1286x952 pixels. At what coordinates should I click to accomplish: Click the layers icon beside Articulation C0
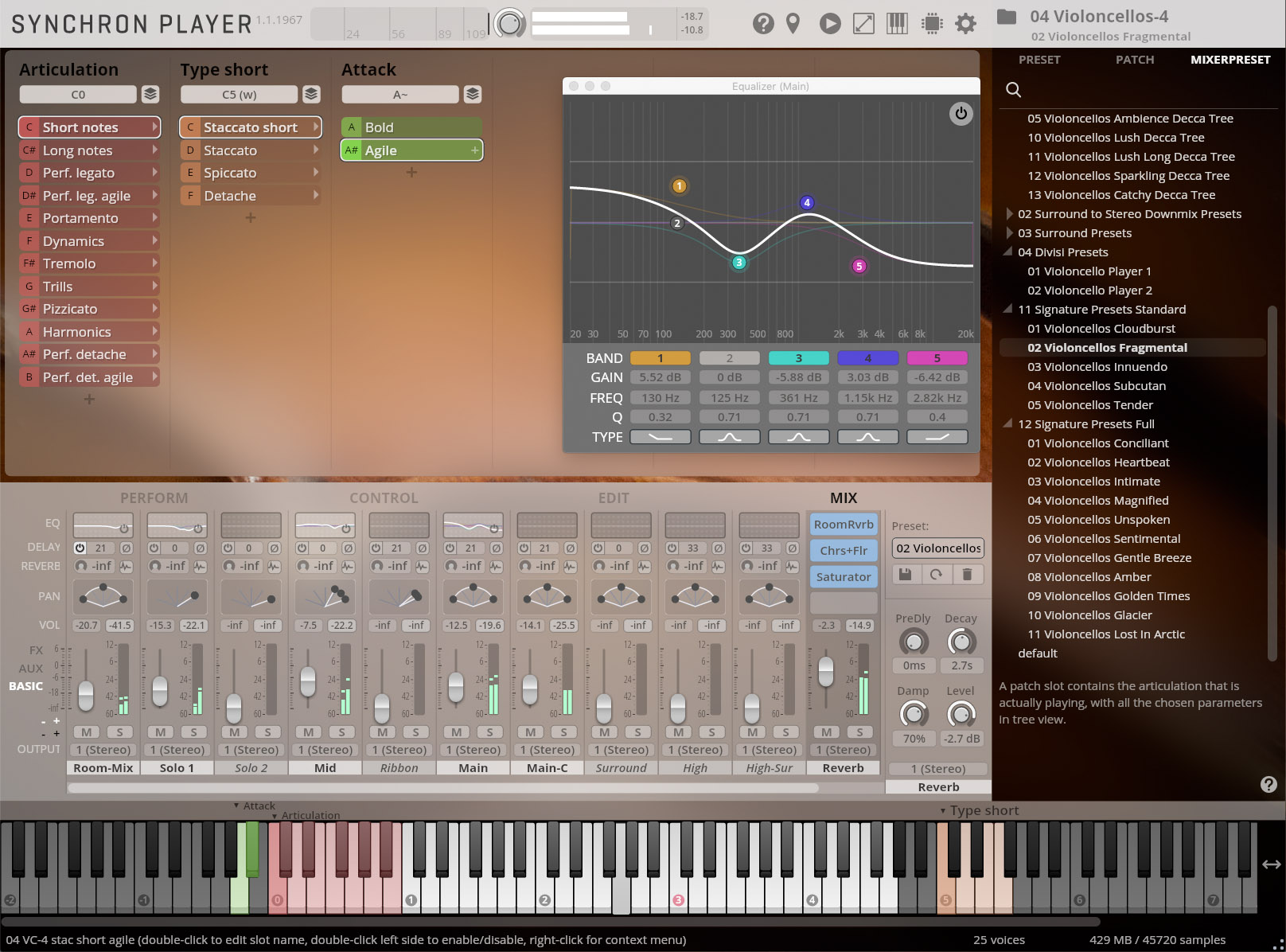tap(150, 95)
